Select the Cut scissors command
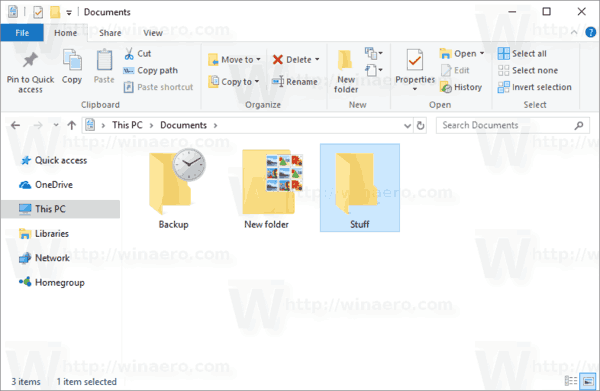600x391 pixels. click(x=138, y=54)
